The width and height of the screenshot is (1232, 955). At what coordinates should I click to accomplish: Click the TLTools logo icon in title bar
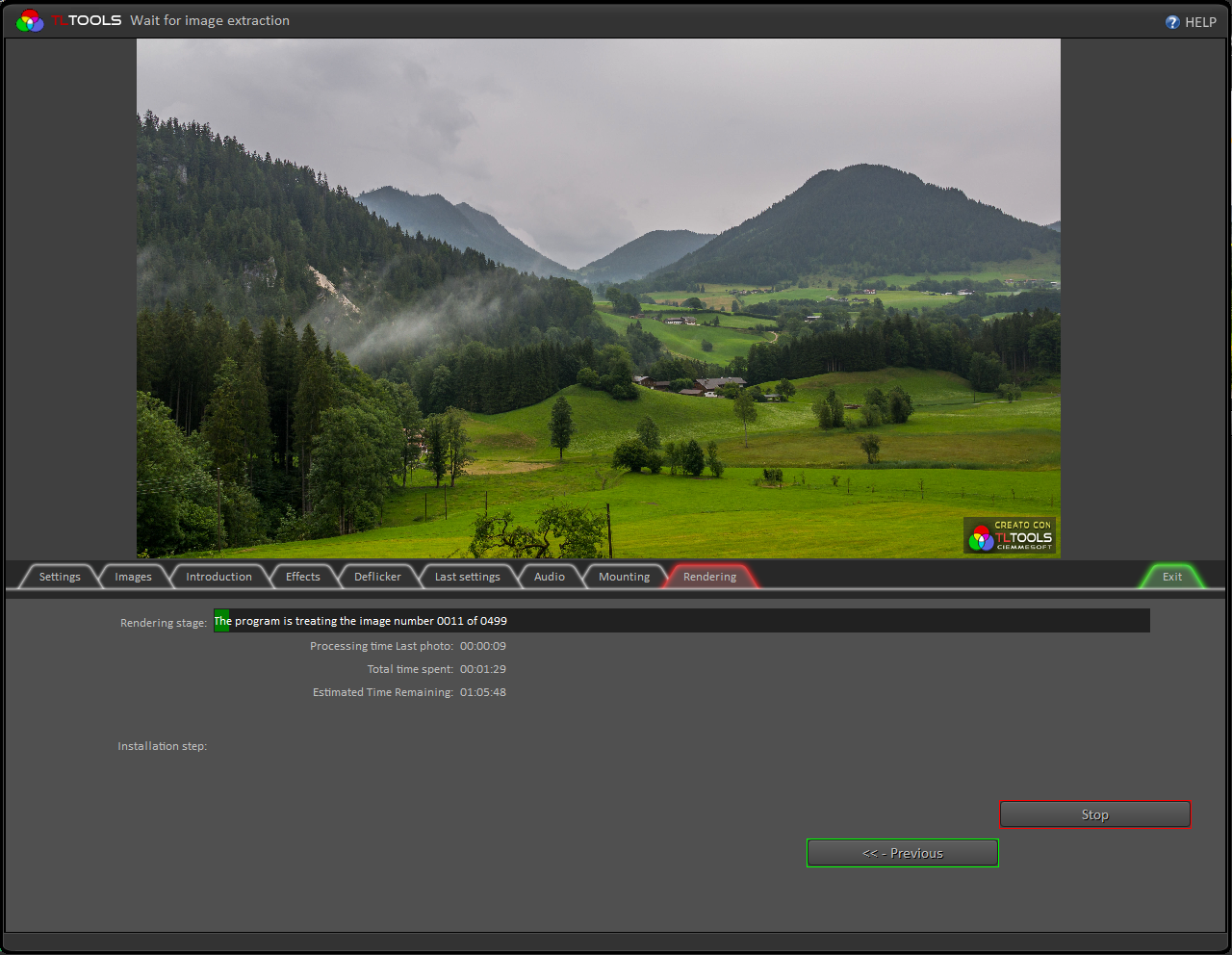click(x=30, y=20)
